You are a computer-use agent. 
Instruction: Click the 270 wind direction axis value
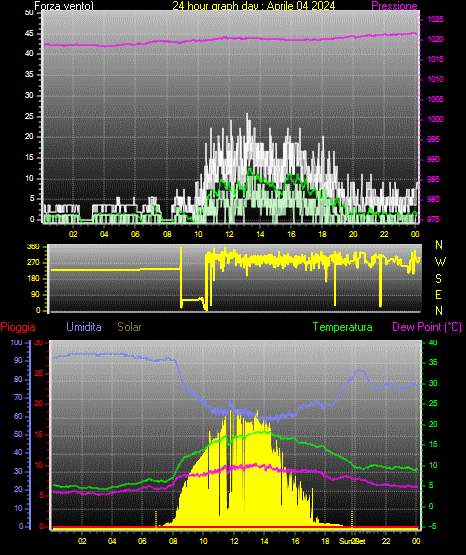coord(33,263)
